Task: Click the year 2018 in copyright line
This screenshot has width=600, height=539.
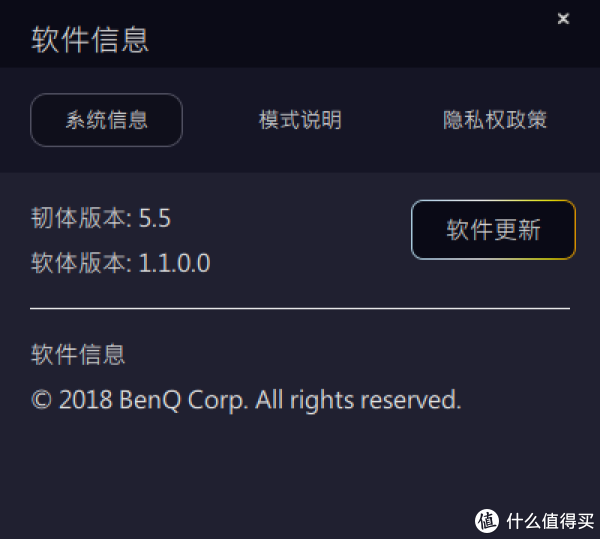Action: click(x=86, y=400)
